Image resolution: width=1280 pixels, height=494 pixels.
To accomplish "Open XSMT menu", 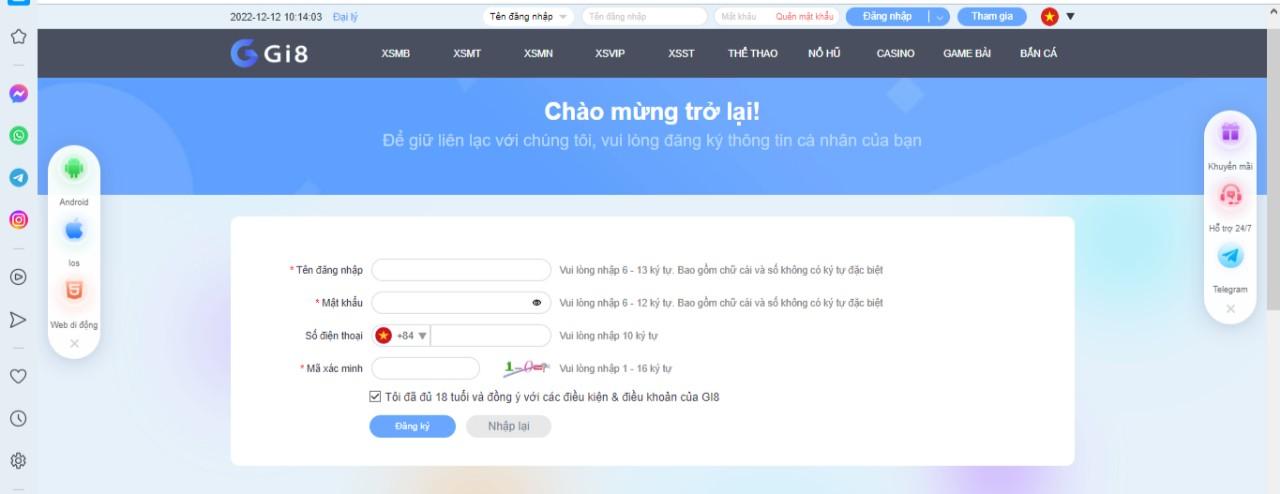I will click(466, 53).
